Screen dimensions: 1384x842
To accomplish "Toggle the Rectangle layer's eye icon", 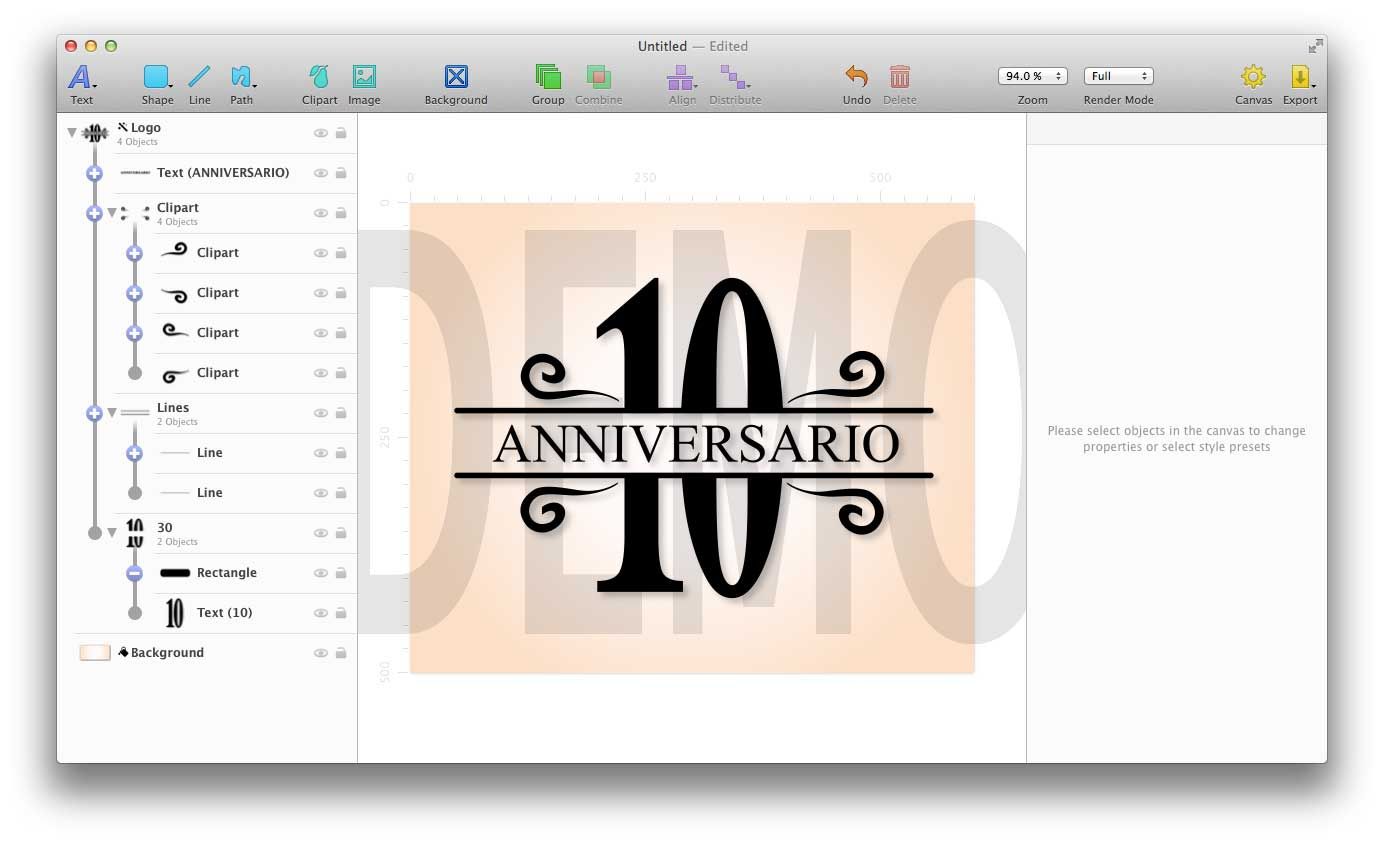I will [x=321, y=573].
